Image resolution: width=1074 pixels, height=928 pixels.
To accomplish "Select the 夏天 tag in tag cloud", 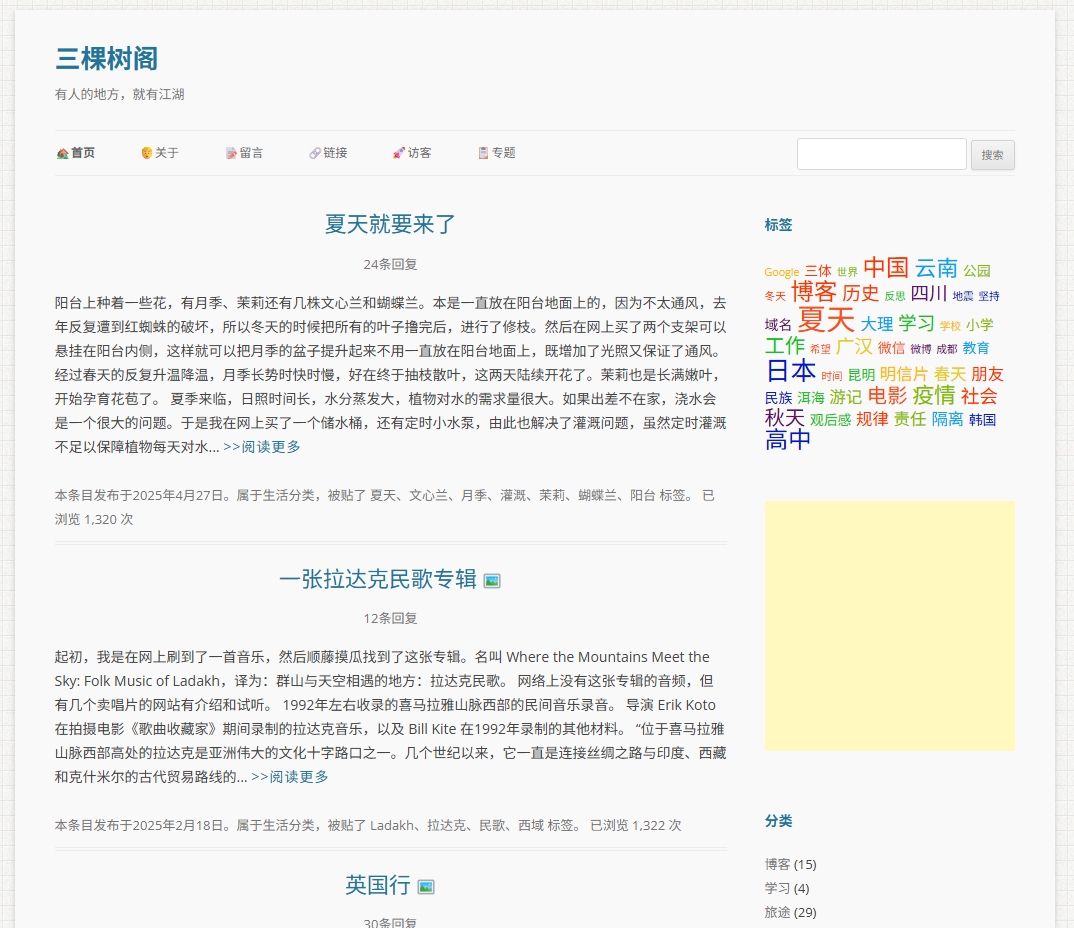I will click(825, 320).
